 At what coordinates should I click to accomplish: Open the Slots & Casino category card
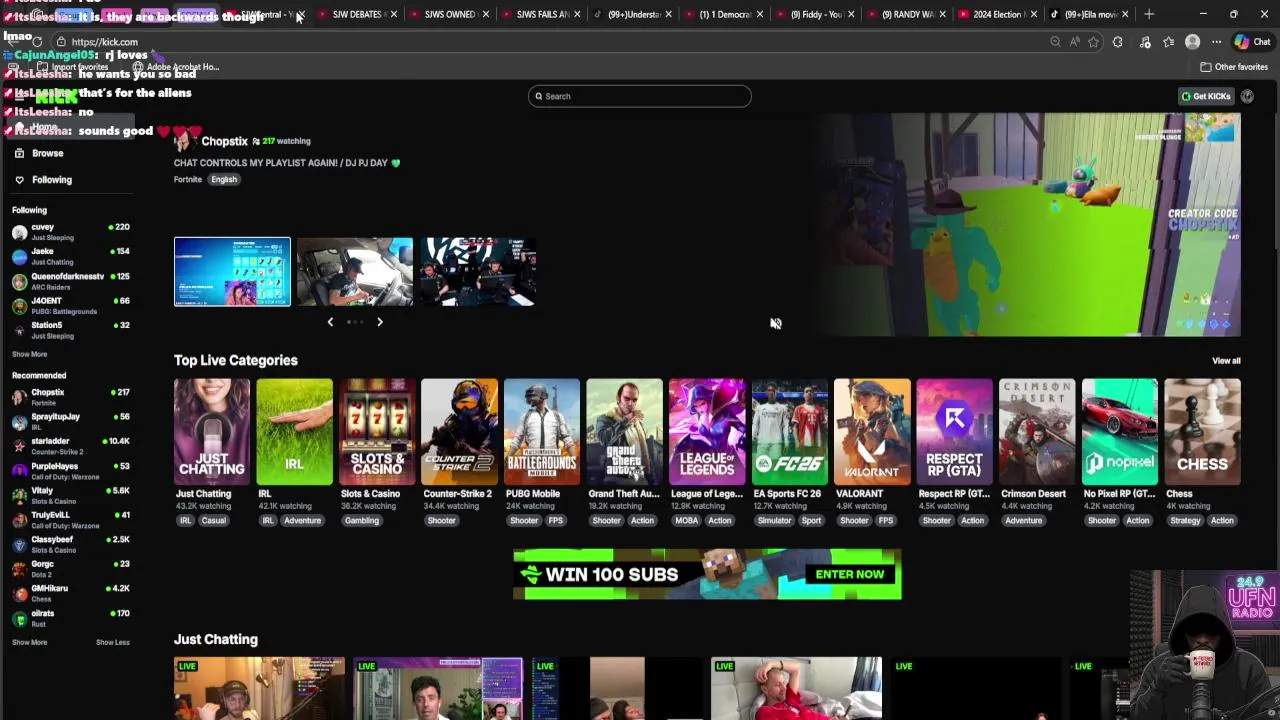[x=377, y=432]
